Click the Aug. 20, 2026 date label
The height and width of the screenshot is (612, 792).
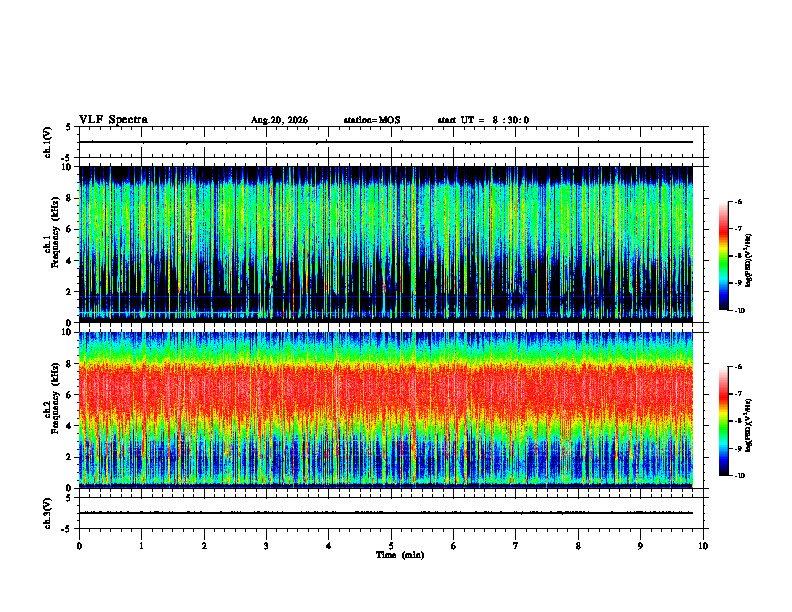pyautogui.click(x=279, y=120)
